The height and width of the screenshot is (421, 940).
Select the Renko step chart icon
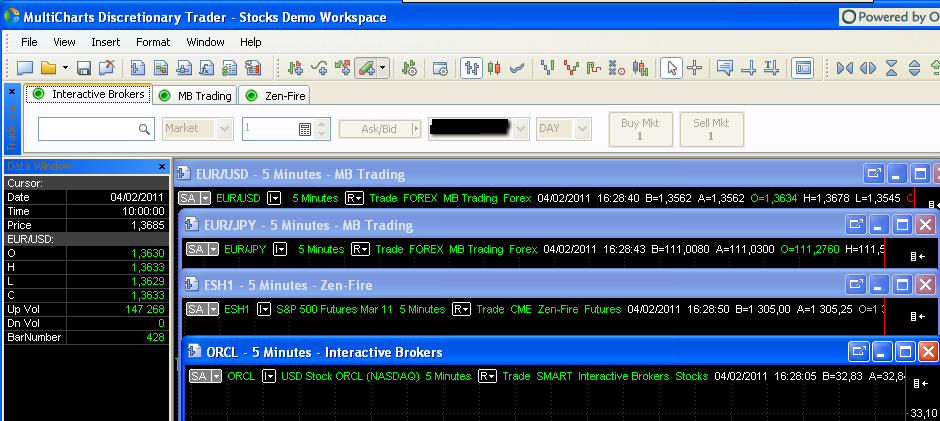(x=593, y=68)
